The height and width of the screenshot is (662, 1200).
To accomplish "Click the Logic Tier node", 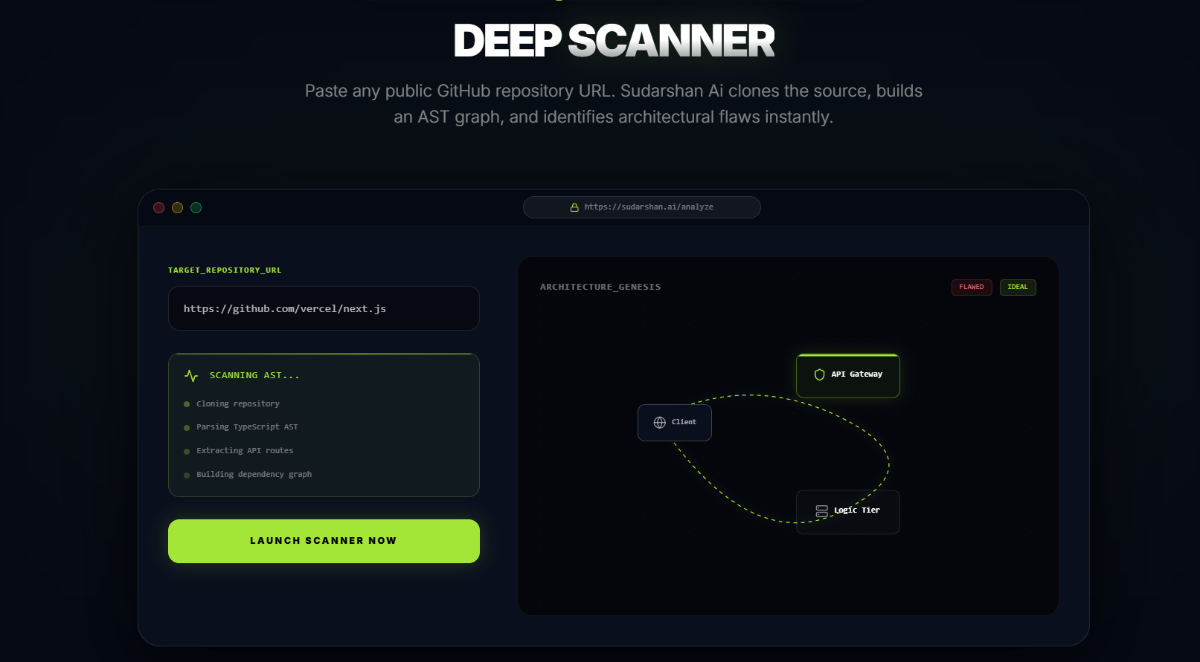I will pyautogui.click(x=848, y=511).
